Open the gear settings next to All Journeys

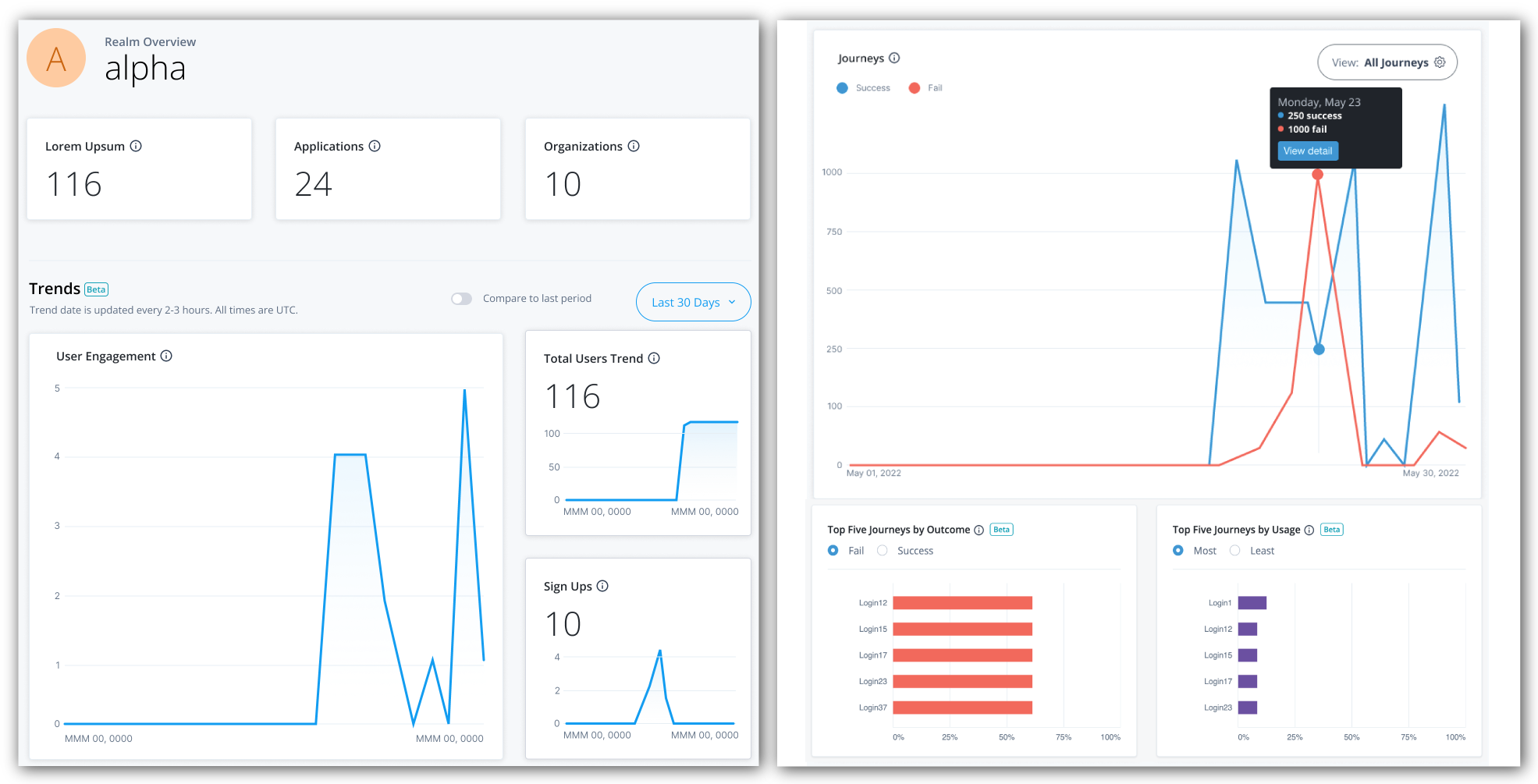coord(1440,62)
